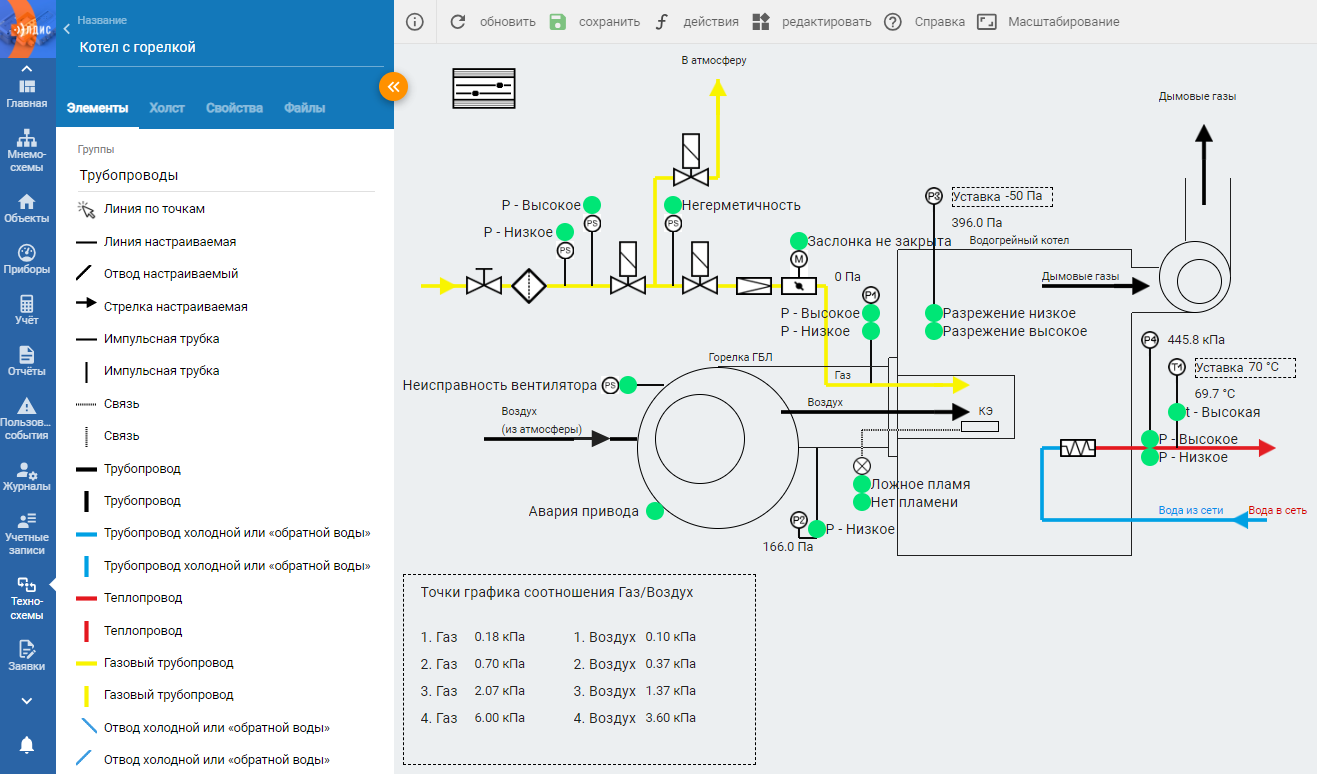Click the 166.0 Па value
1317x774 pixels.
click(788, 547)
